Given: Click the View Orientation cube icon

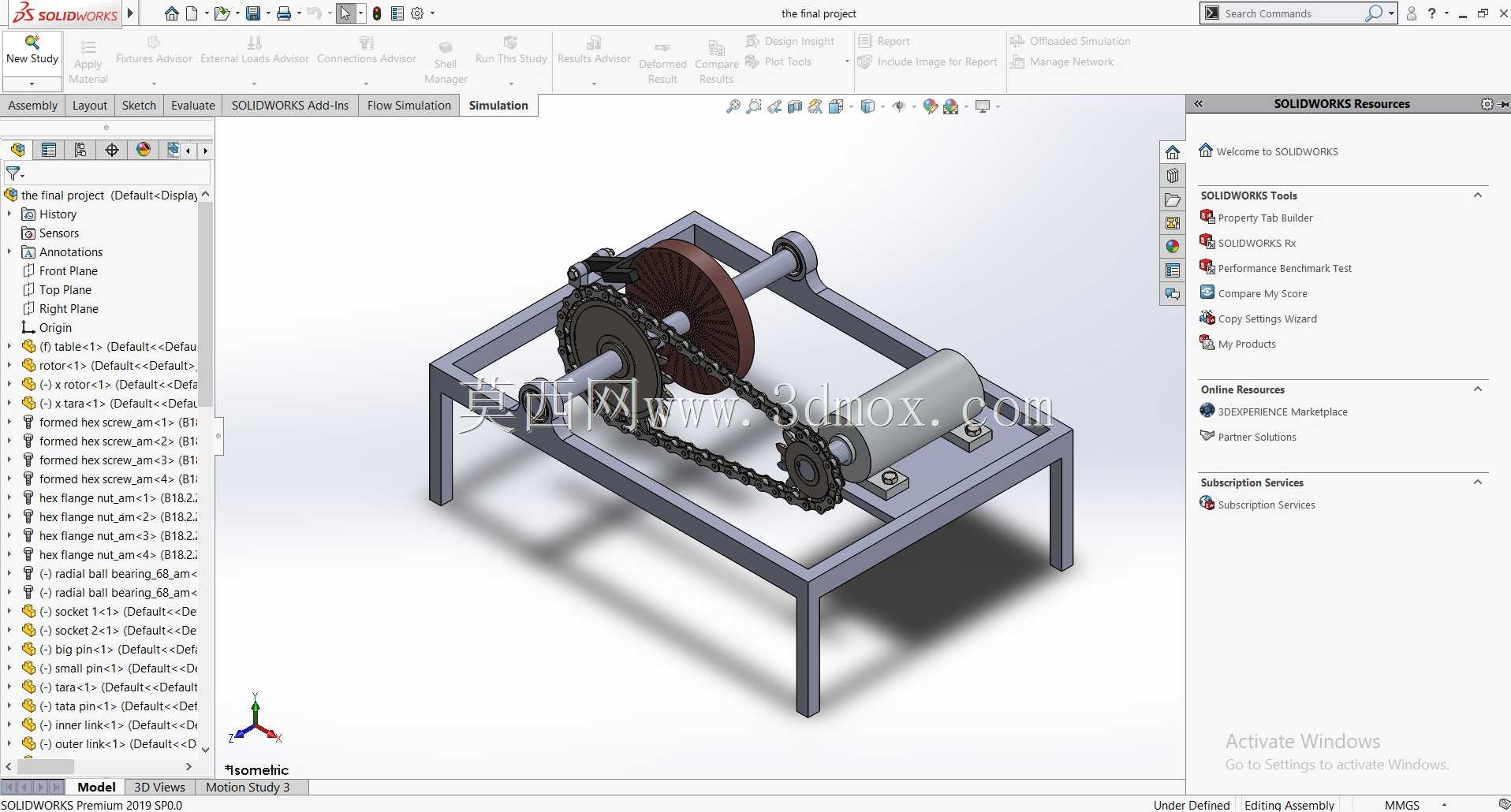Looking at the screenshot, I should (836, 106).
